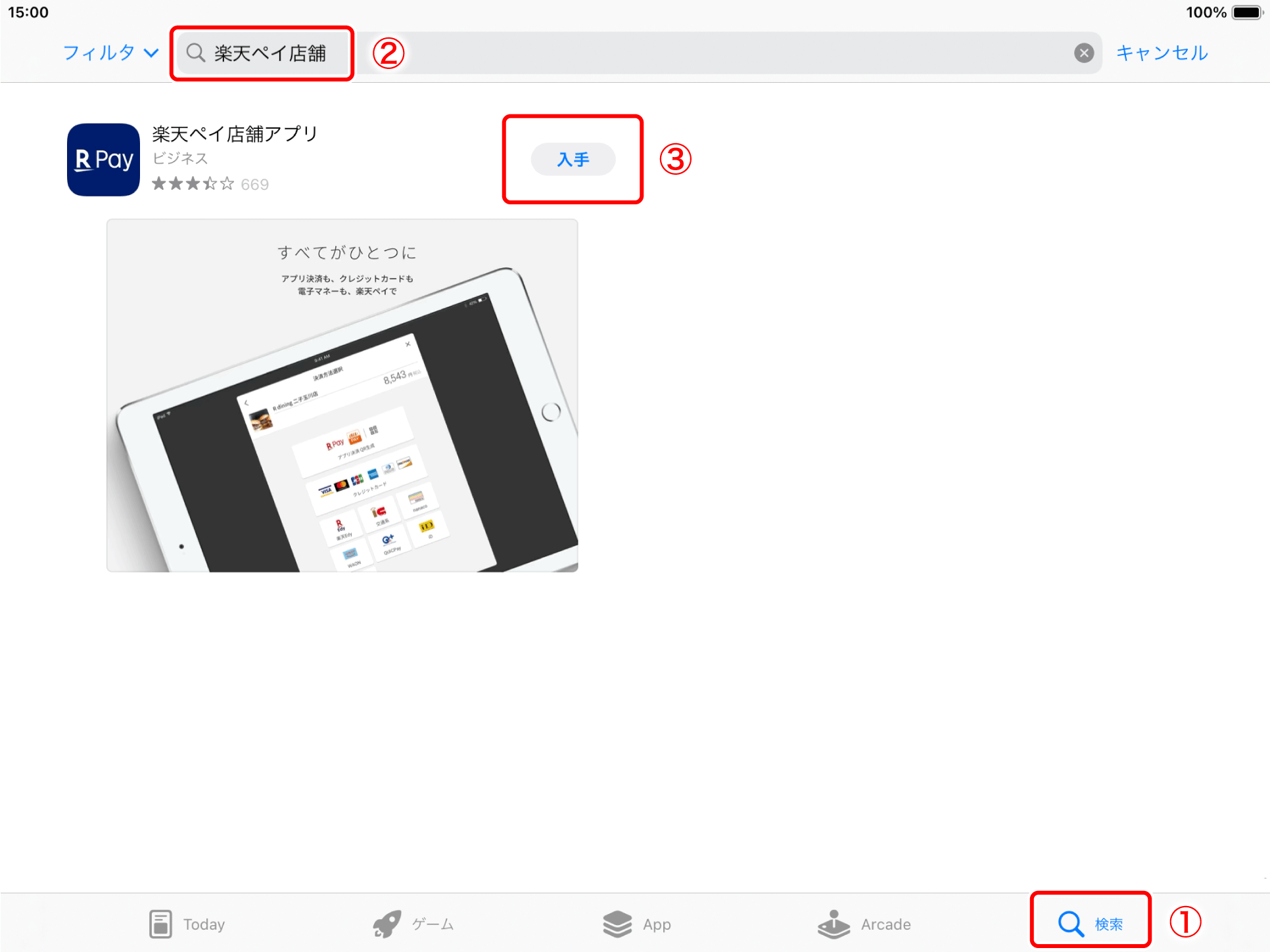1270x952 pixels.
Task: Expand the フィルタ dropdown
Action: coord(110,53)
